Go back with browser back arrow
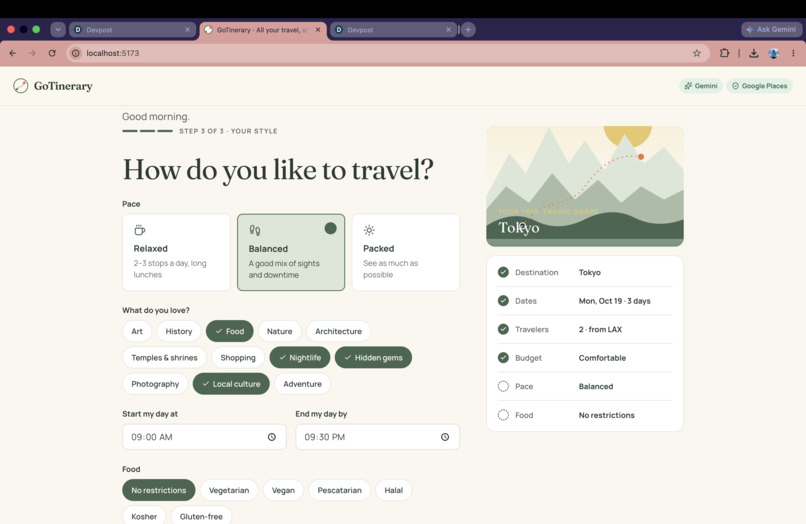The height and width of the screenshot is (524, 806). [13, 53]
